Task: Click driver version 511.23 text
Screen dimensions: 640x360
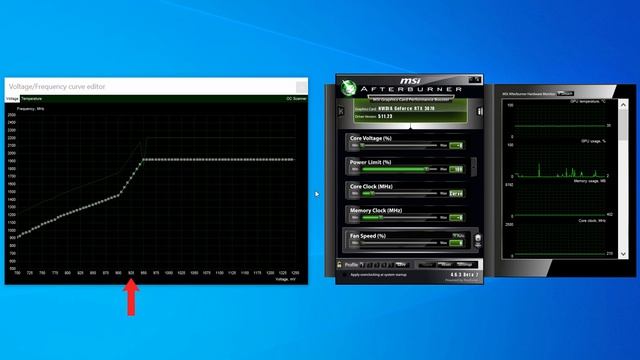Action: pyautogui.click(x=385, y=116)
